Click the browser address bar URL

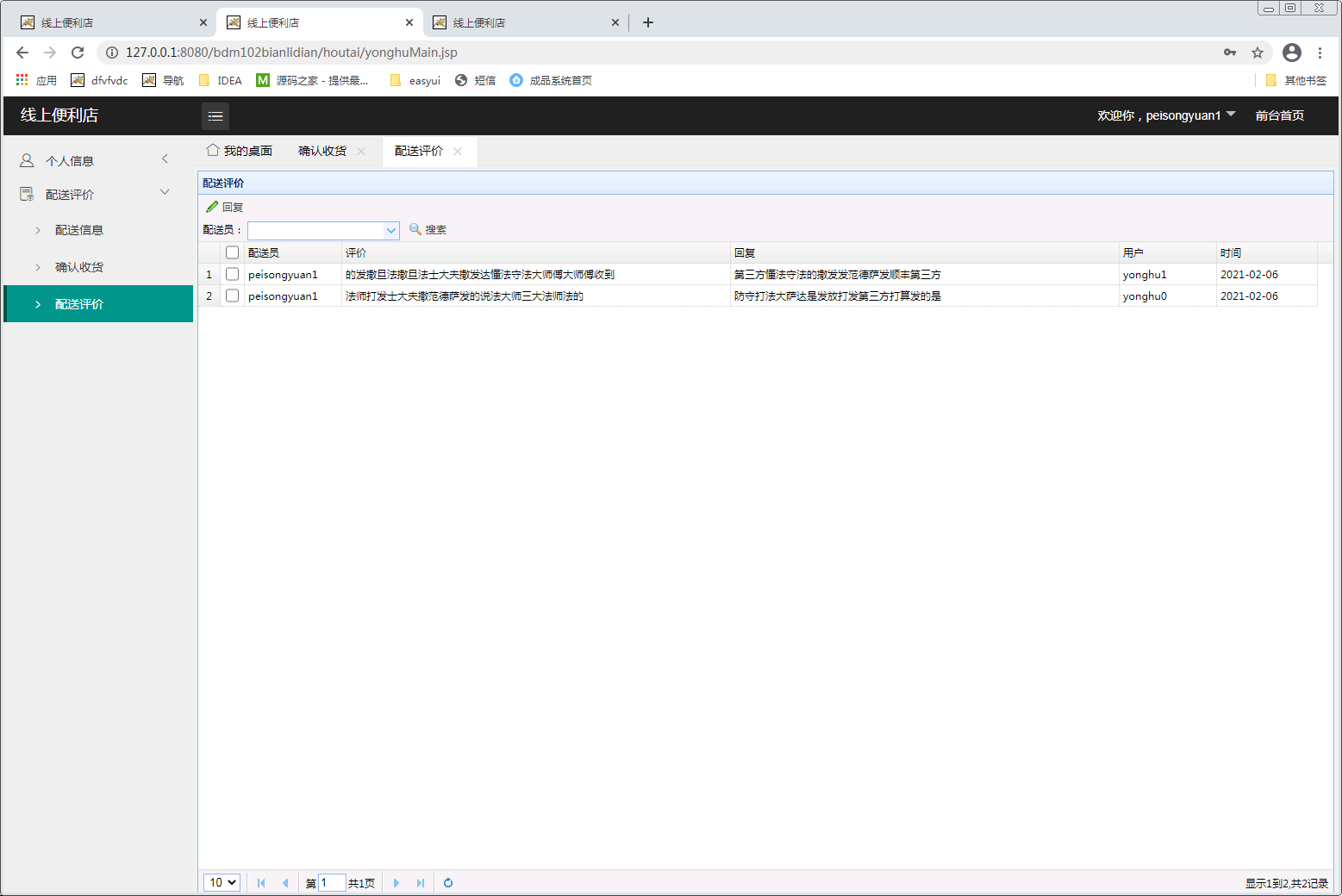click(x=291, y=53)
